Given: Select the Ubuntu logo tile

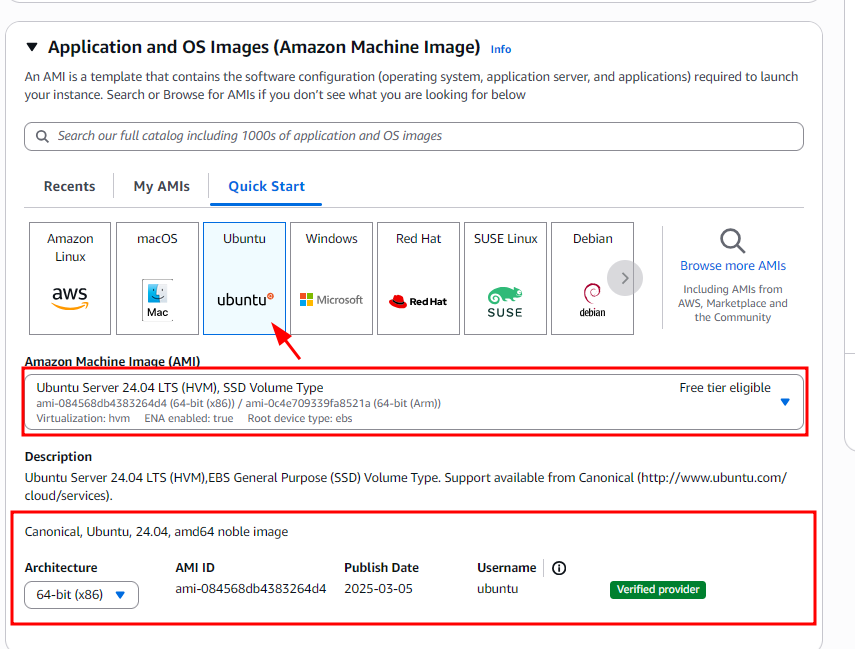Looking at the screenshot, I should (244, 278).
